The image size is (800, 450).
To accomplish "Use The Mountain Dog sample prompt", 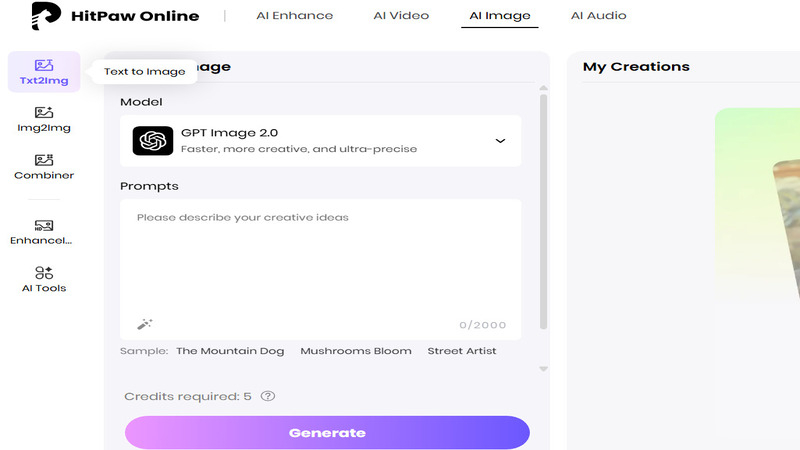I will [x=230, y=351].
